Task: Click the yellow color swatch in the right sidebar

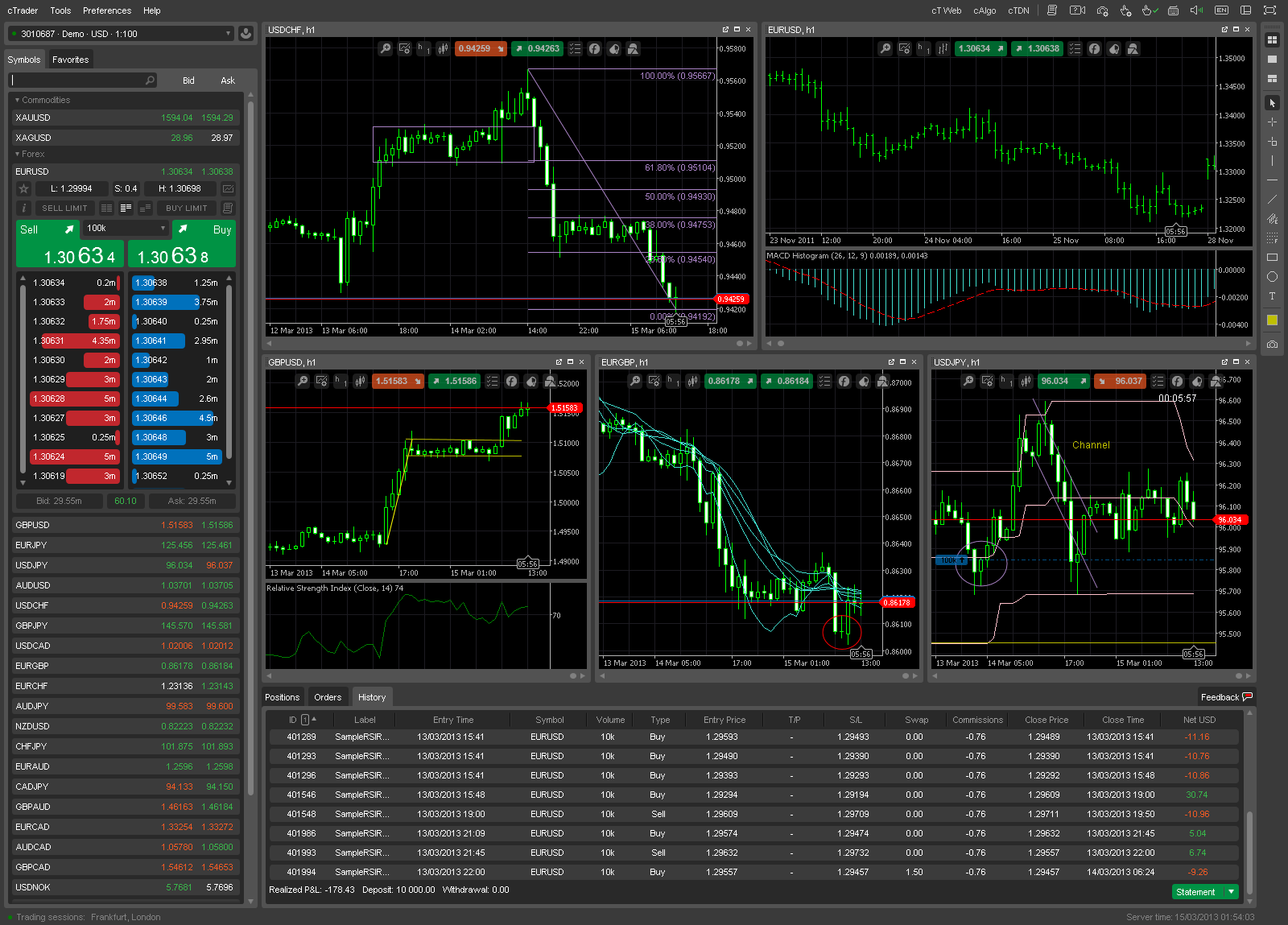Action: pos(1273,320)
